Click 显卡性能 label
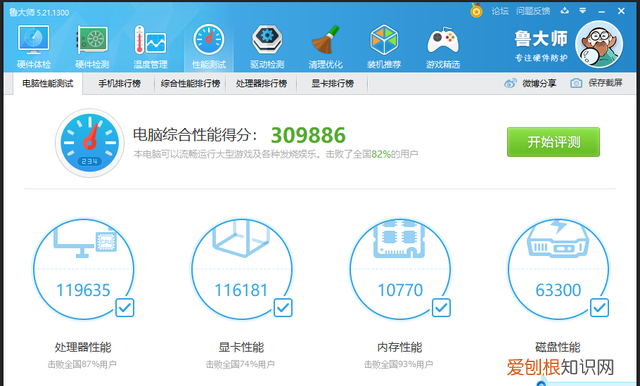640x386 pixels. (x=241, y=347)
